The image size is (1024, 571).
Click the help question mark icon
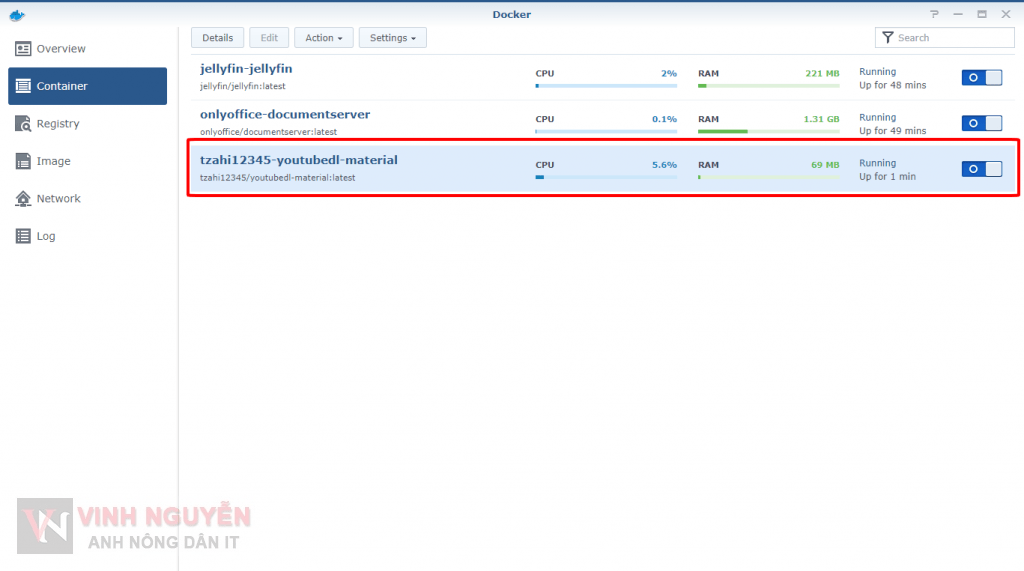click(x=934, y=14)
